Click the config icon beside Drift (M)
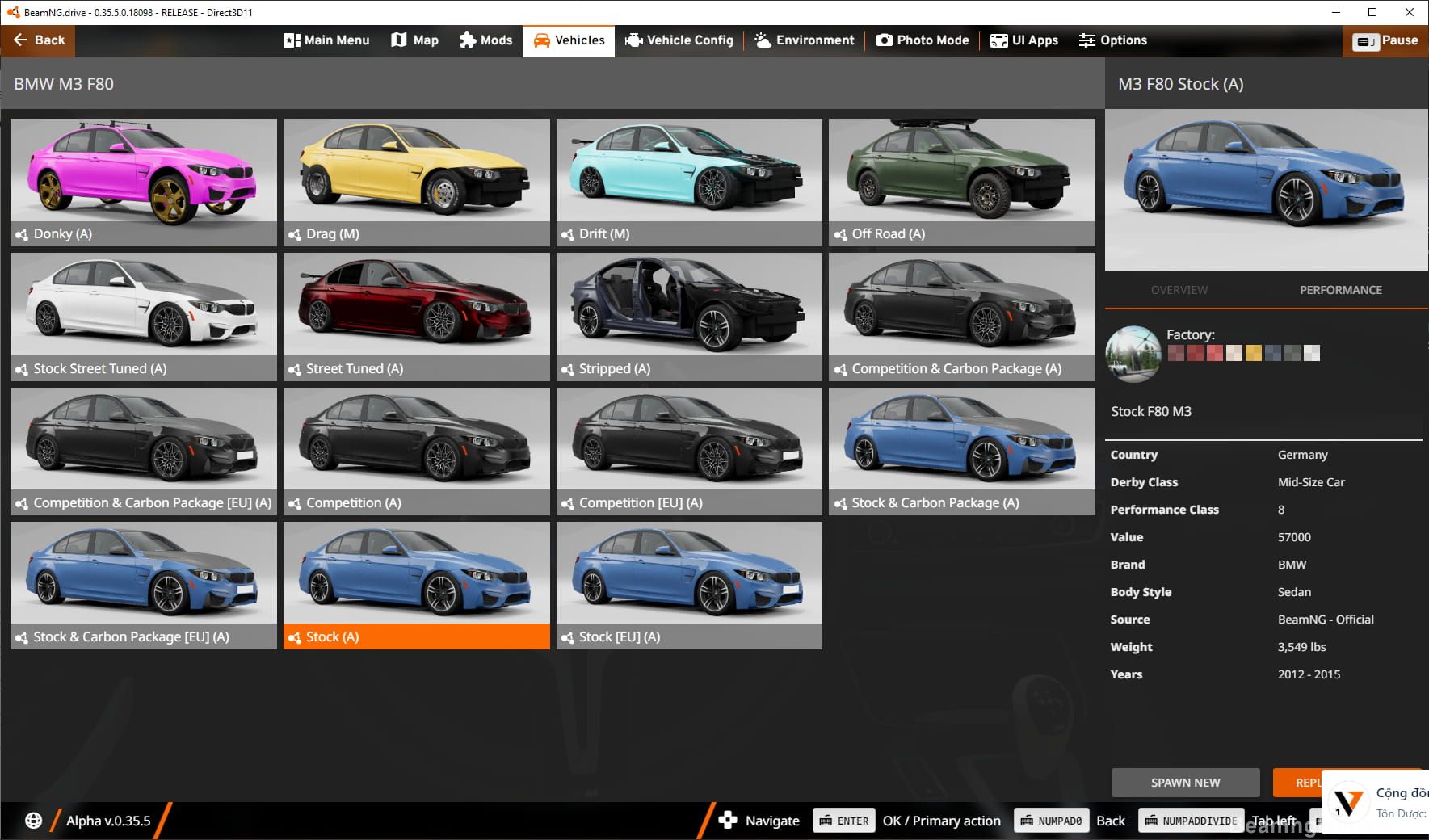The height and width of the screenshot is (840, 1429). click(x=567, y=234)
